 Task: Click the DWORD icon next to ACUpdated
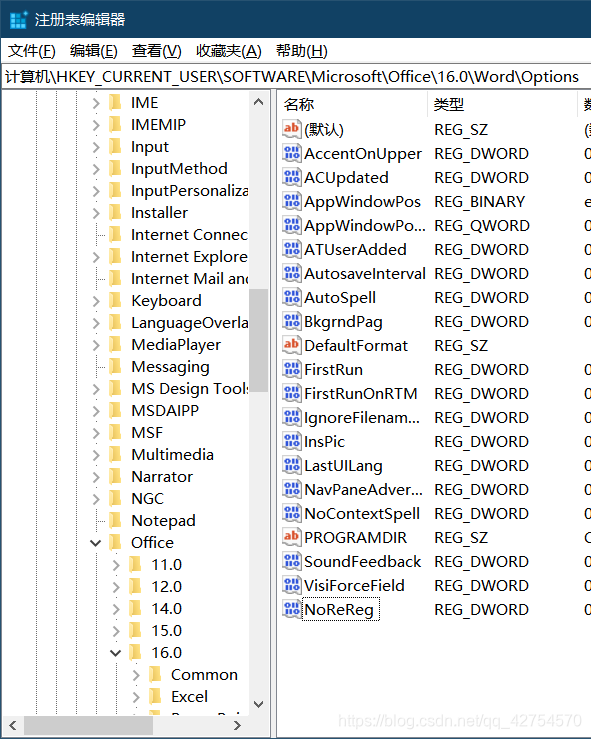point(292,177)
